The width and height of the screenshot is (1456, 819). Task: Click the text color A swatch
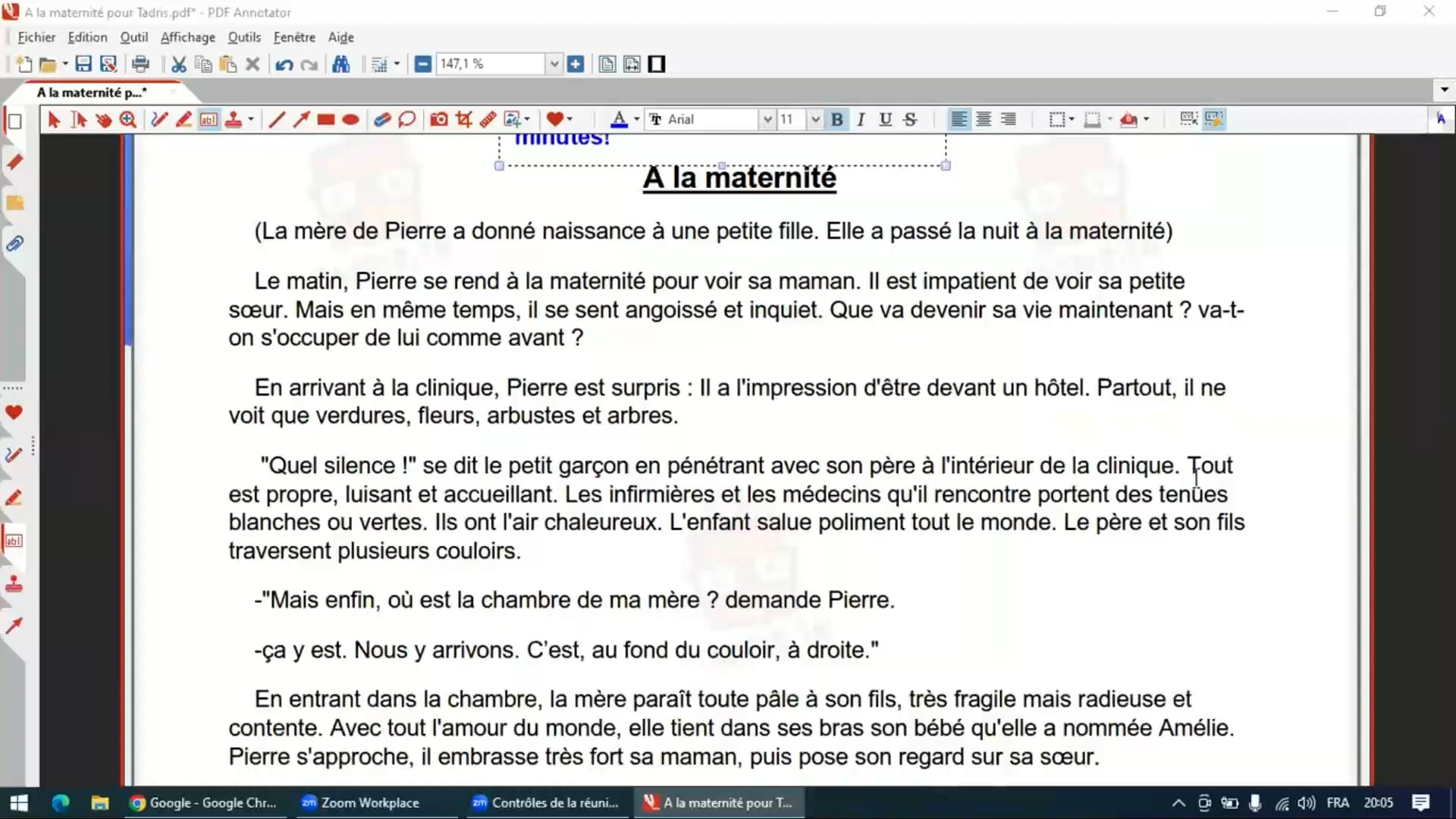click(x=619, y=119)
